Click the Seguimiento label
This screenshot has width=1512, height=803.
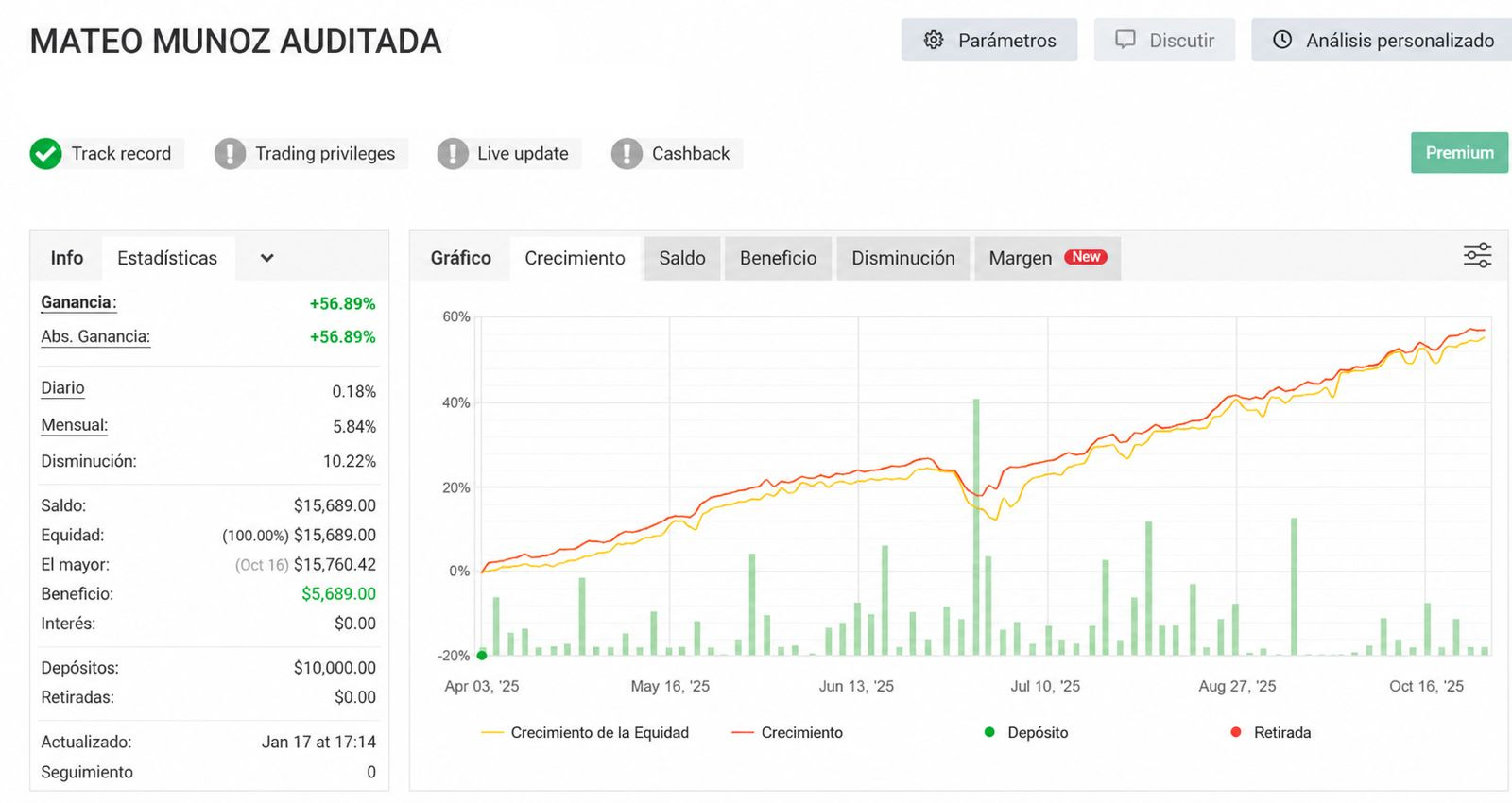(87, 772)
